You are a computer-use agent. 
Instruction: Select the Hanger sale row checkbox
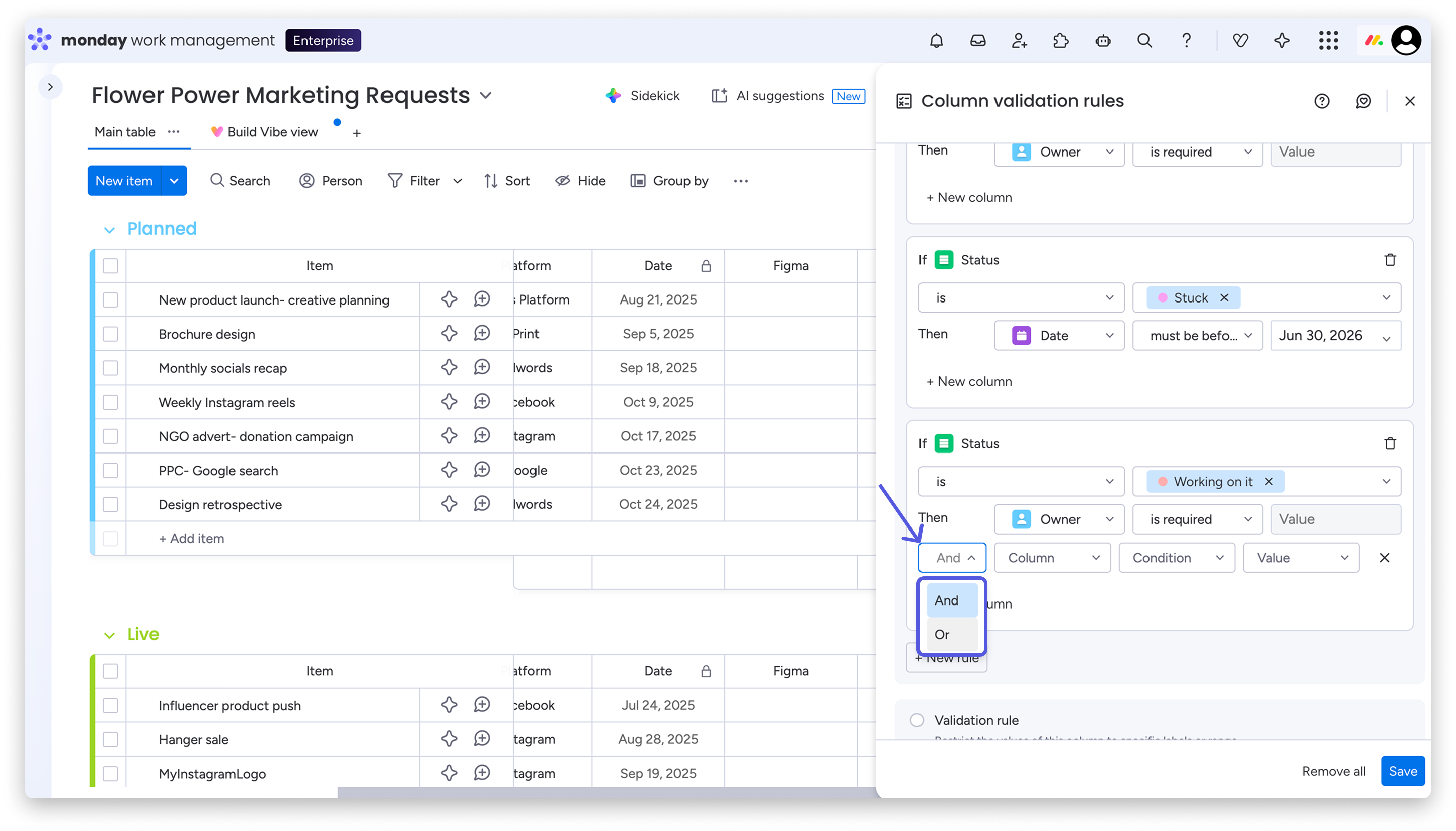(x=110, y=740)
